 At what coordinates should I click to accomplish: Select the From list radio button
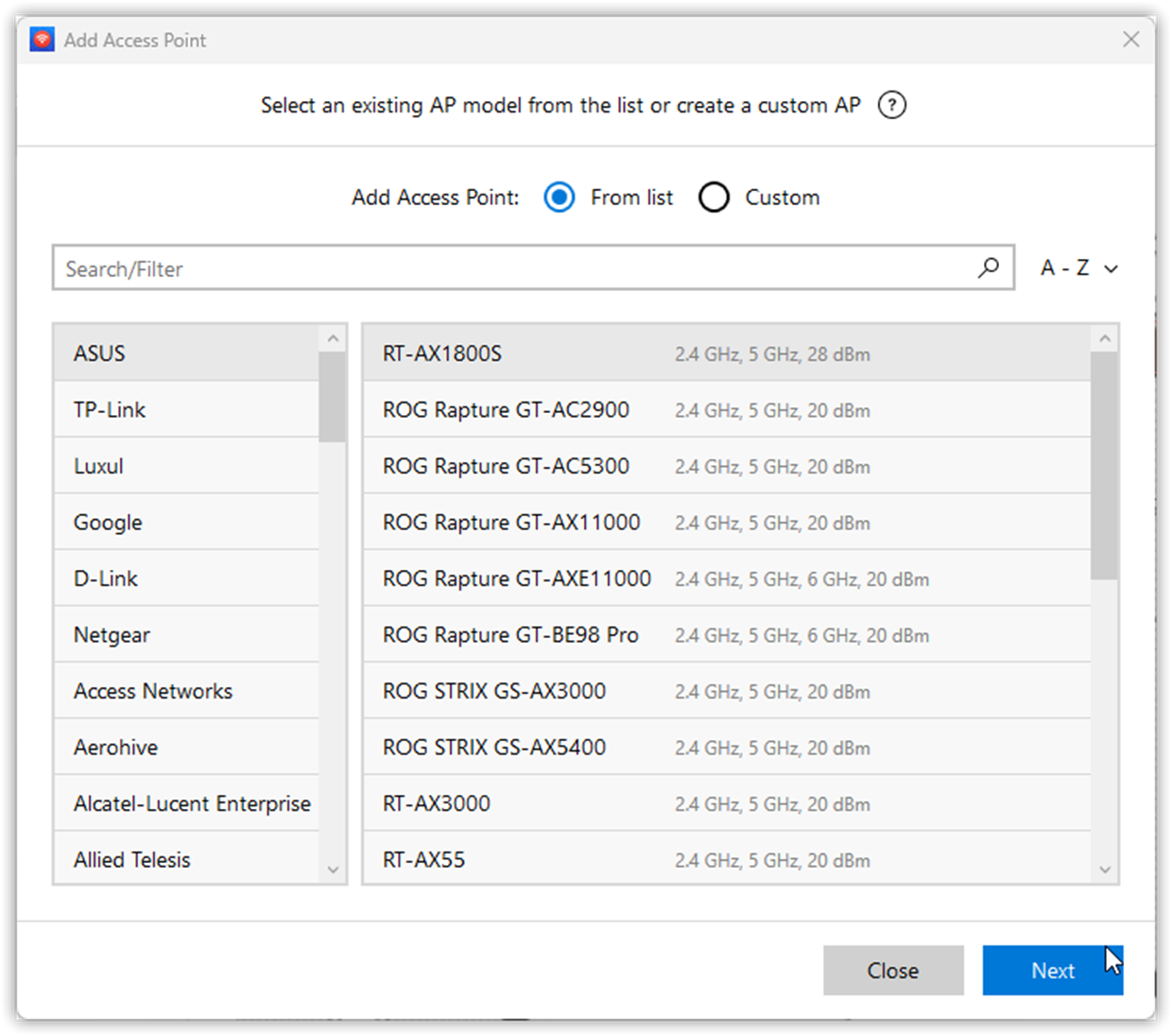pyautogui.click(x=559, y=197)
